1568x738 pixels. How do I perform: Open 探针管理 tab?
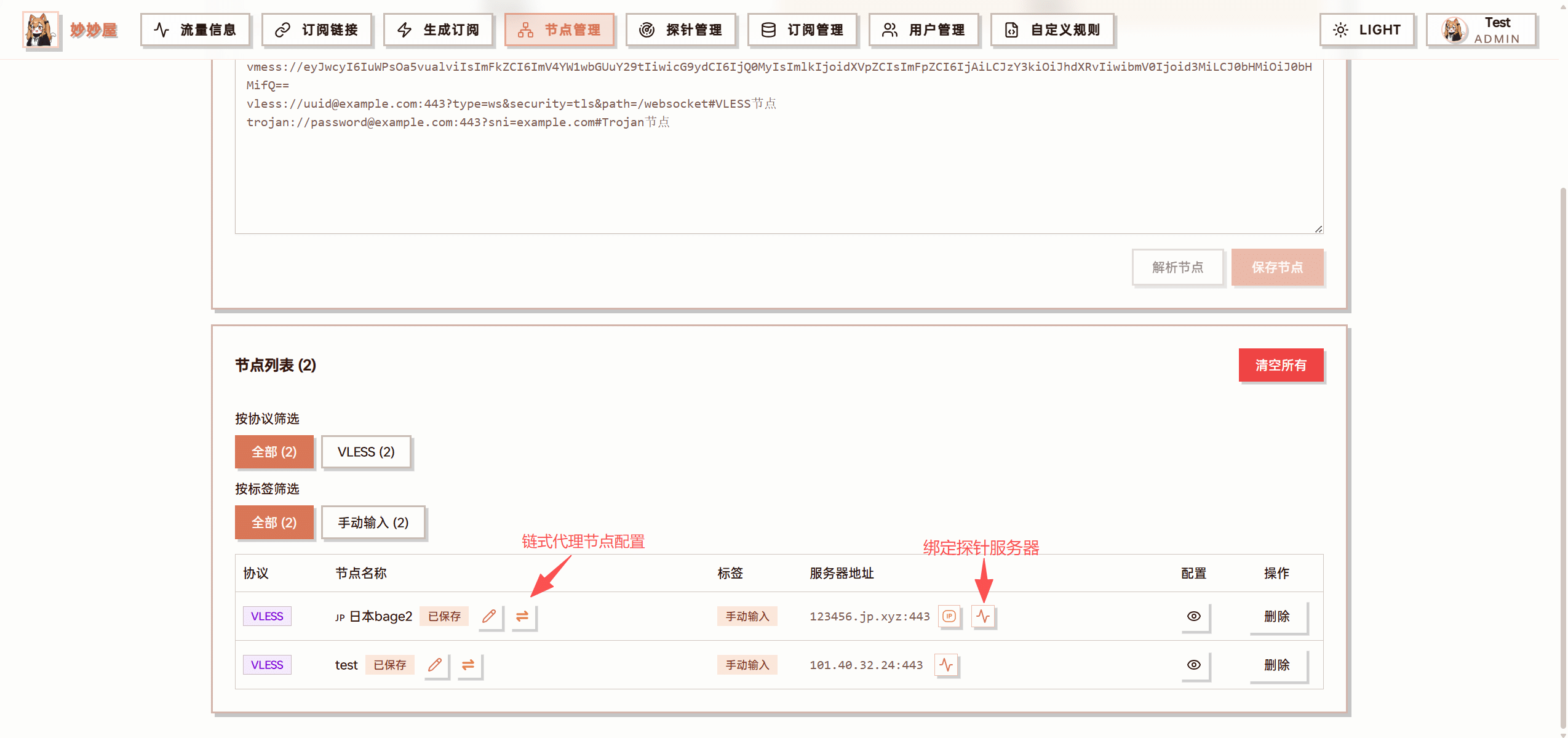tap(680, 30)
